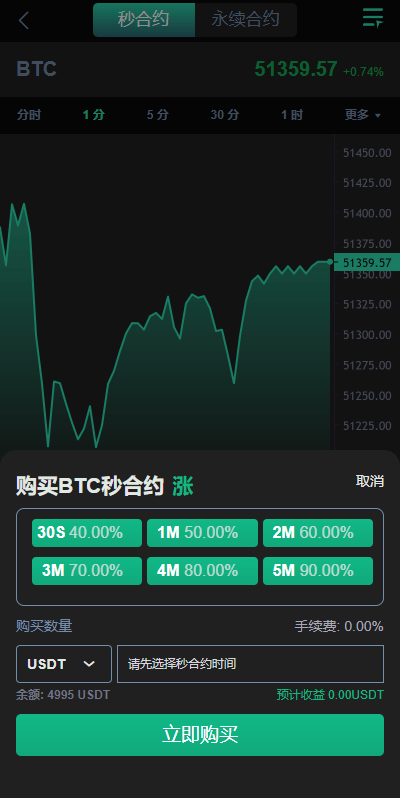Click the 51450.00 axis label
400x798 pixels.
367,153
